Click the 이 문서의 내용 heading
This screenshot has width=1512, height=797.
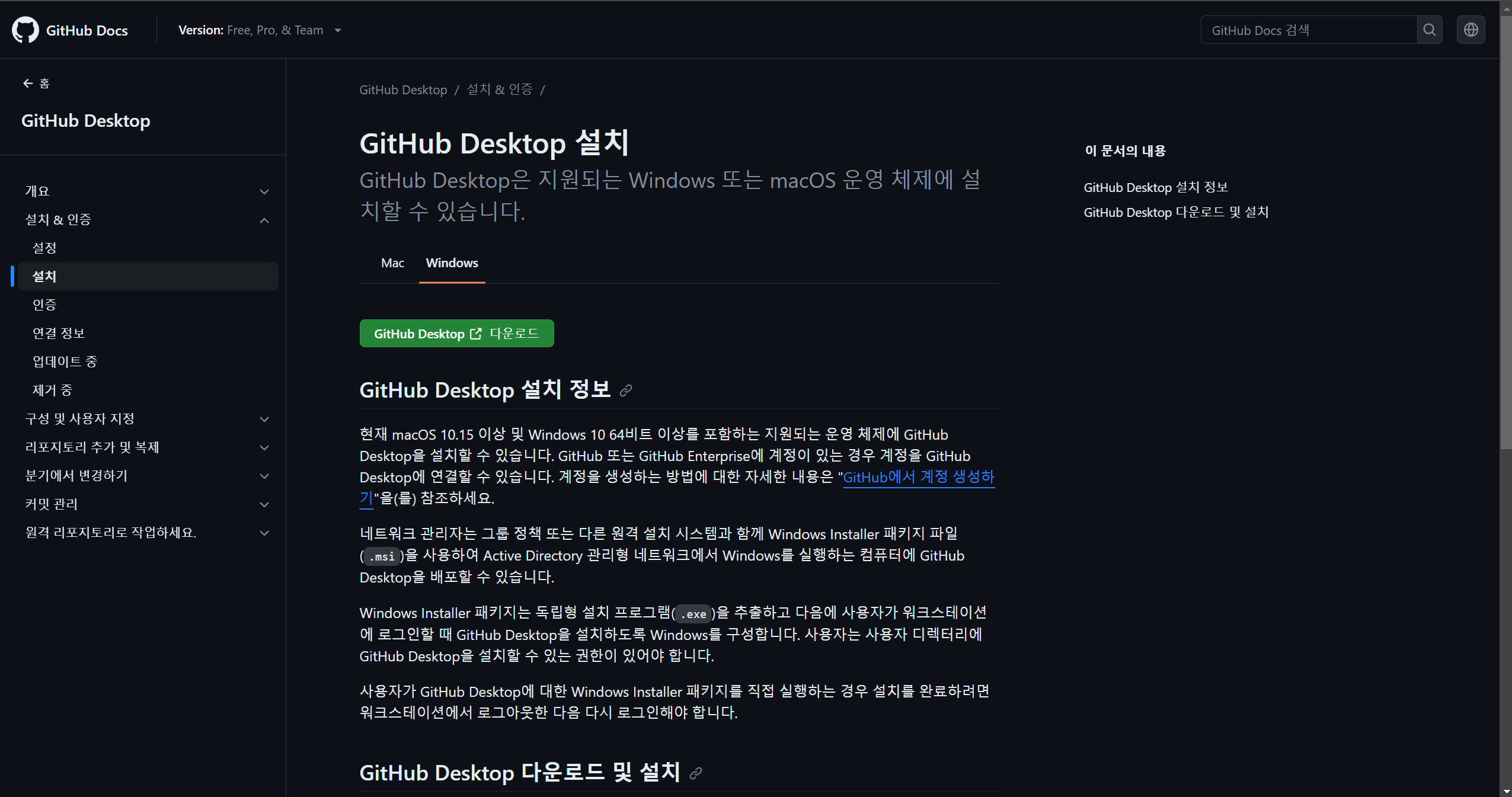1125,151
